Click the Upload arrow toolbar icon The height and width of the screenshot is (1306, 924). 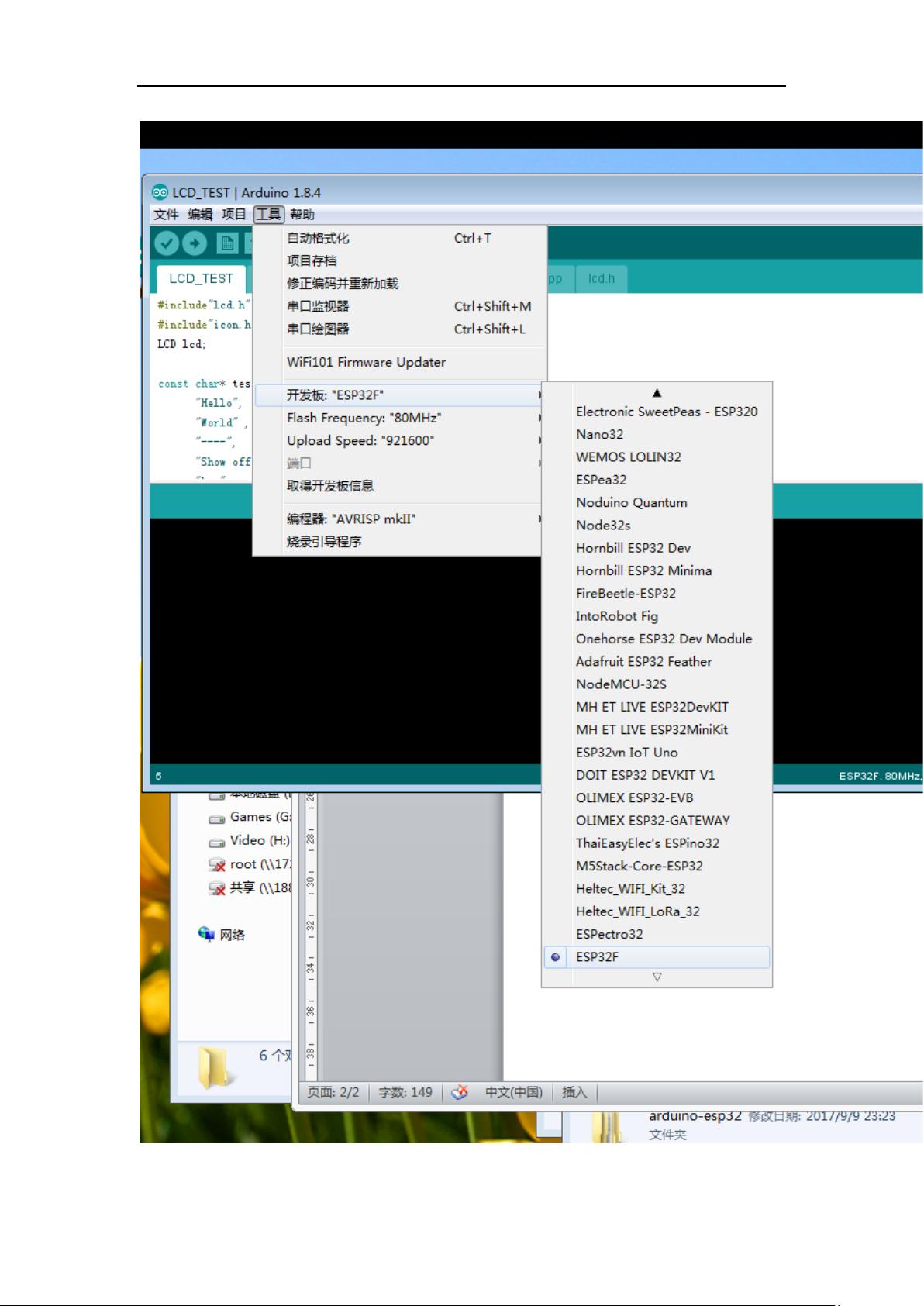[x=195, y=243]
